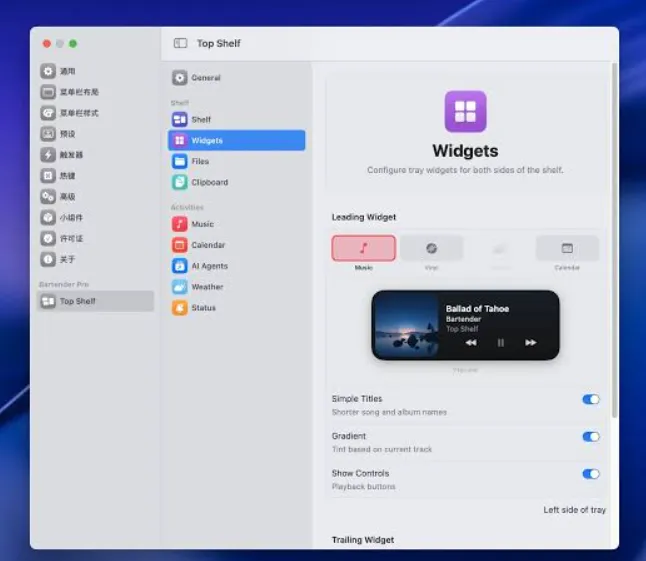646x561 pixels.
Task: Open the Status activity settings
Action: (x=236, y=308)
